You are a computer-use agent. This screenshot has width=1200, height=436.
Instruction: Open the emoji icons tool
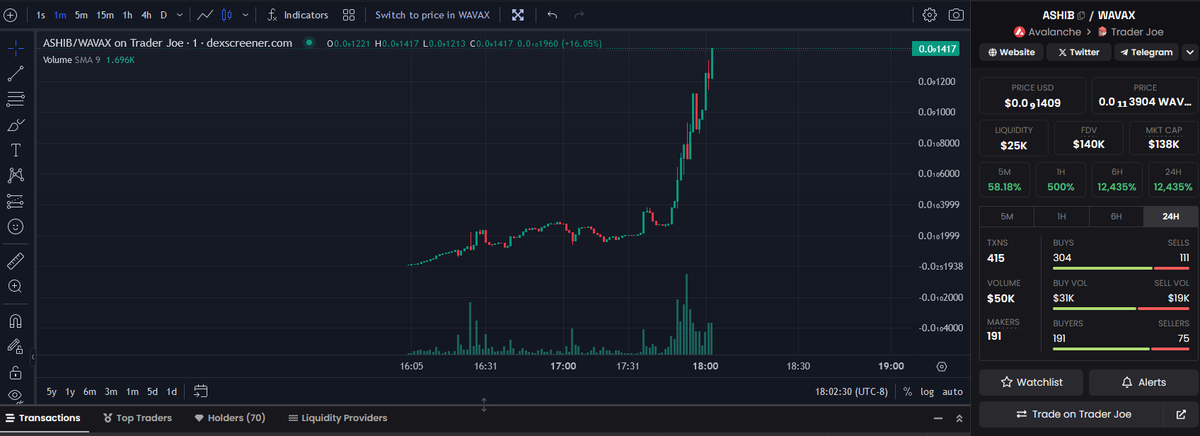point(15,226)
